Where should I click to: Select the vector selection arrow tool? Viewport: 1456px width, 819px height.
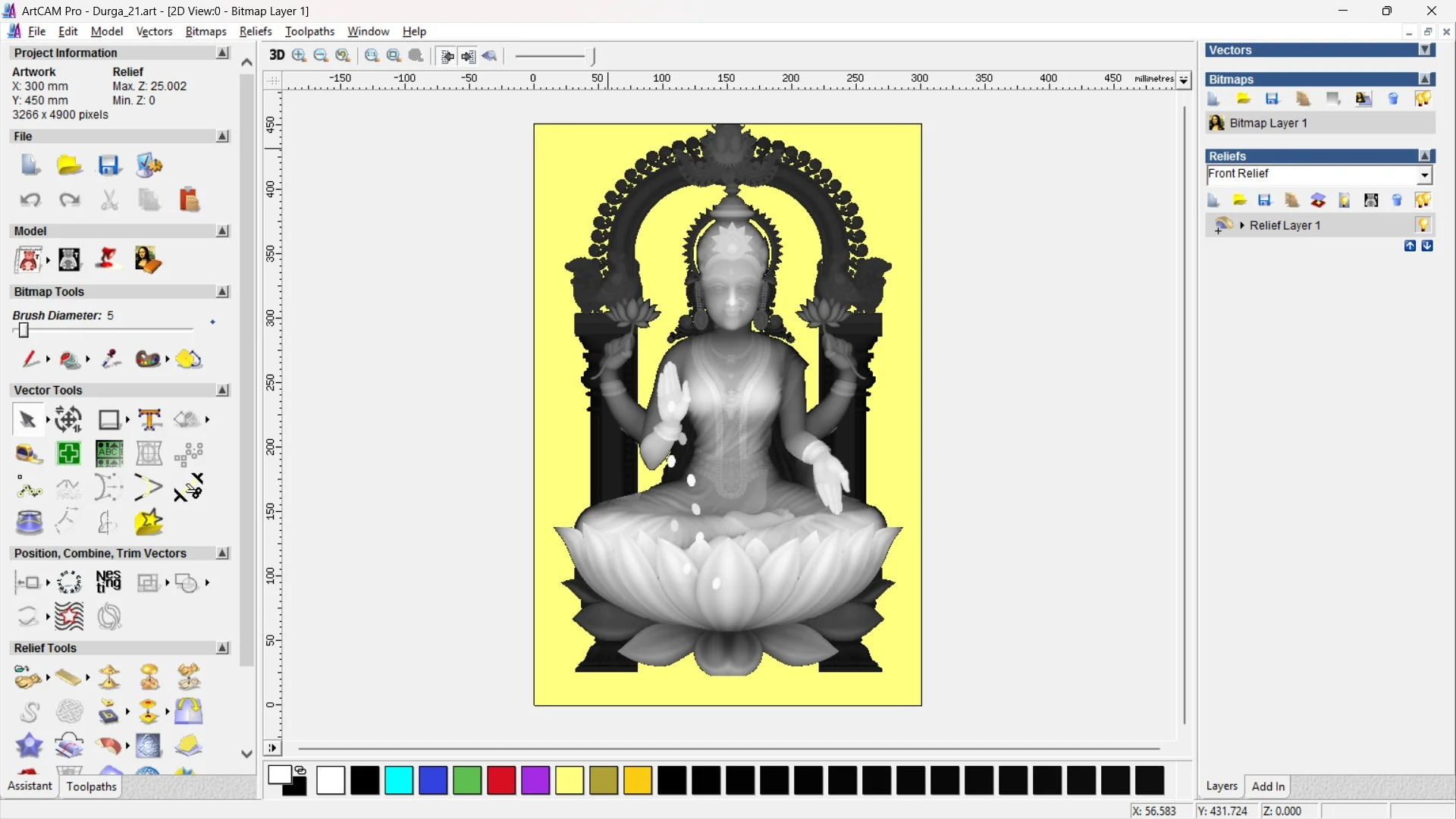(x=28, y=419)
